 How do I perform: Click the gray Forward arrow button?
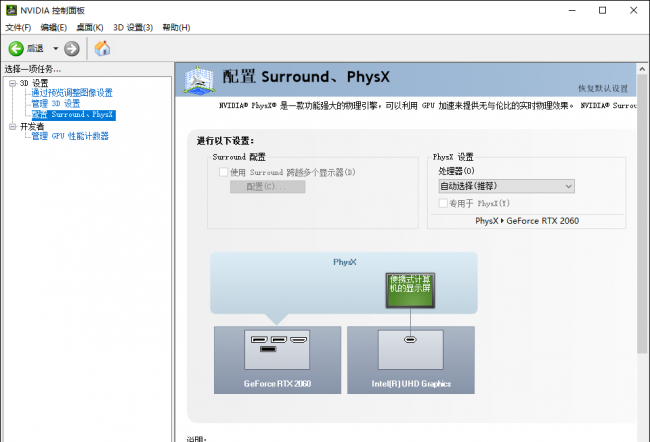pos(72,49)
